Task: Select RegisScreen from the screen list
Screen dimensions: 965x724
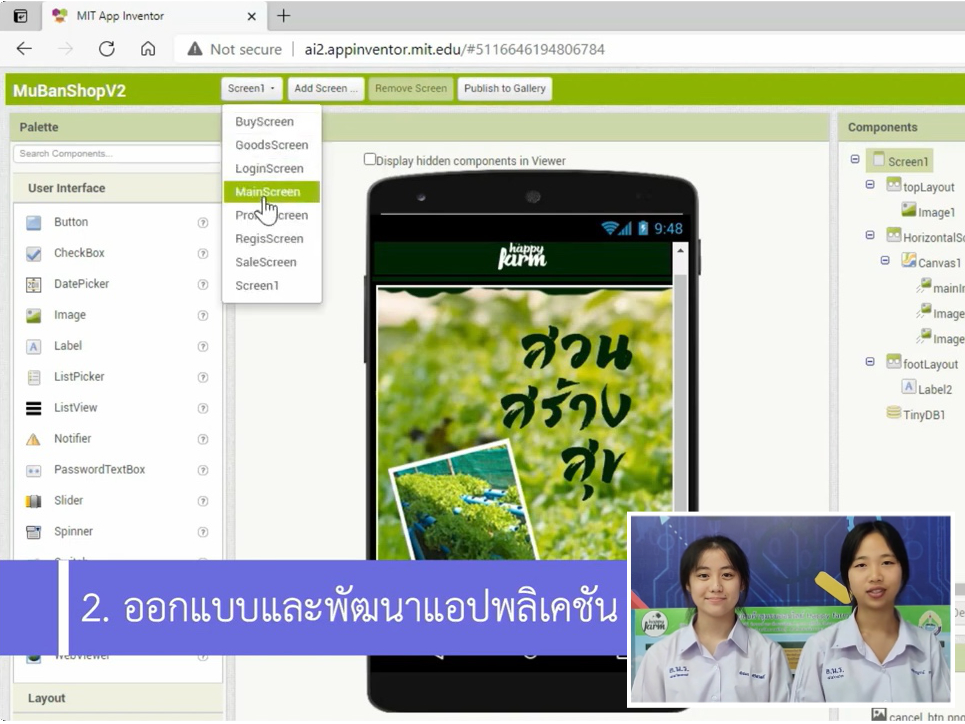Action: pos(271,239)
